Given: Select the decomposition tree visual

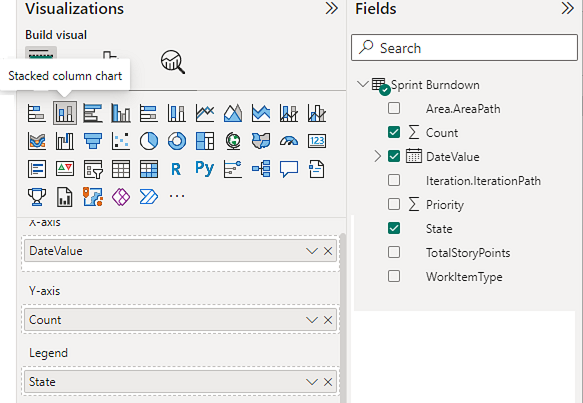Looking at the screenshot, I should pyautogui.click(x=261, y=169).
